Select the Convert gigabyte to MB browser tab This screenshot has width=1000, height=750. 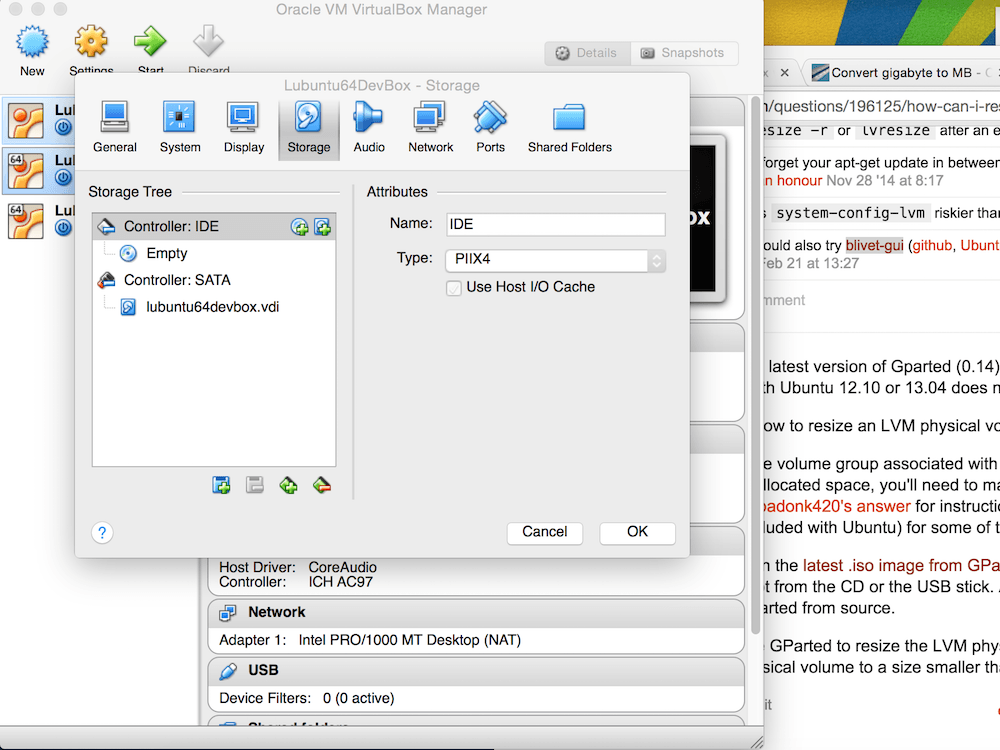tap(901, 73)
